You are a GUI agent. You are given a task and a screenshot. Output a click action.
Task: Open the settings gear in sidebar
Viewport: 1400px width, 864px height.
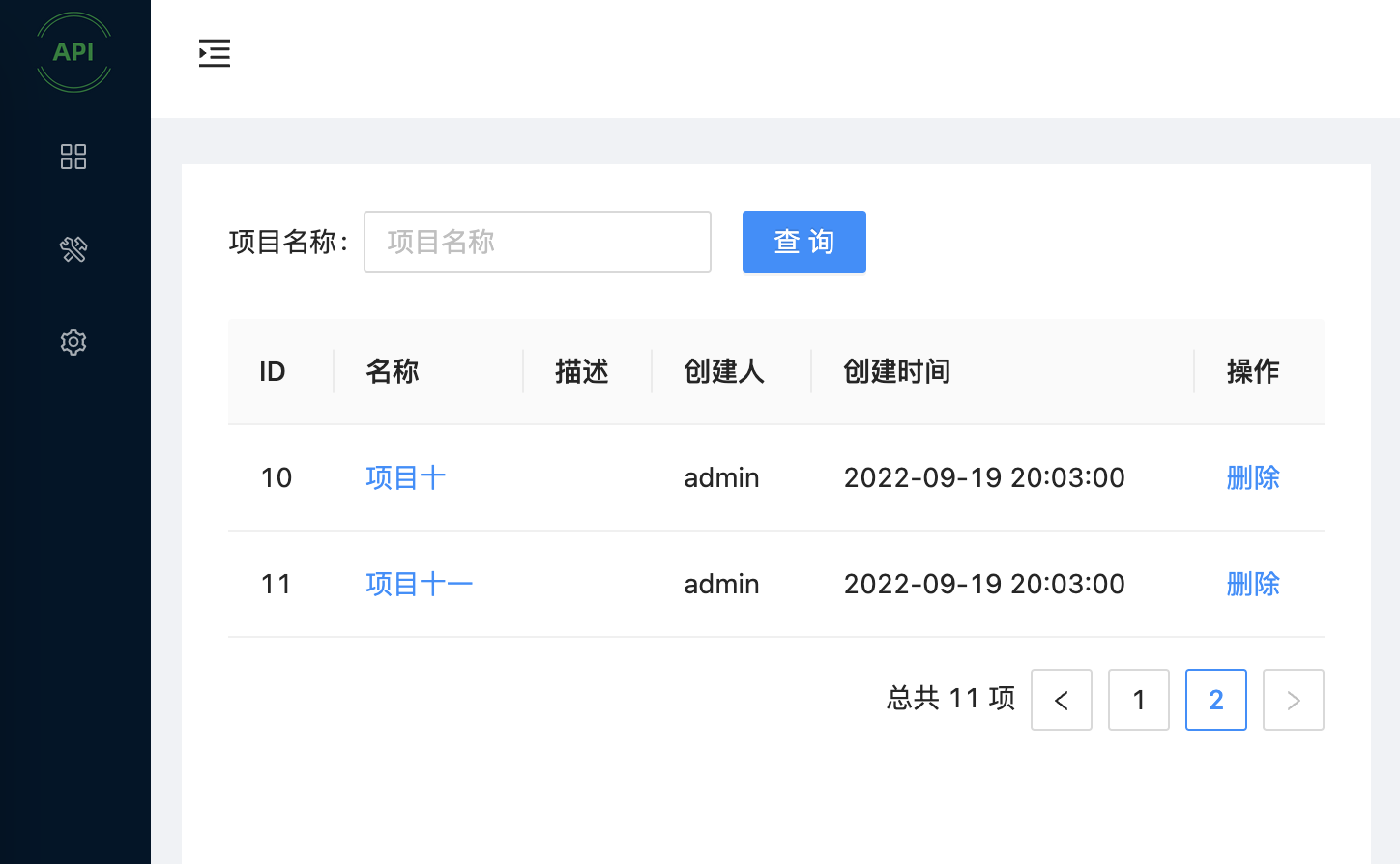(73, 342)
